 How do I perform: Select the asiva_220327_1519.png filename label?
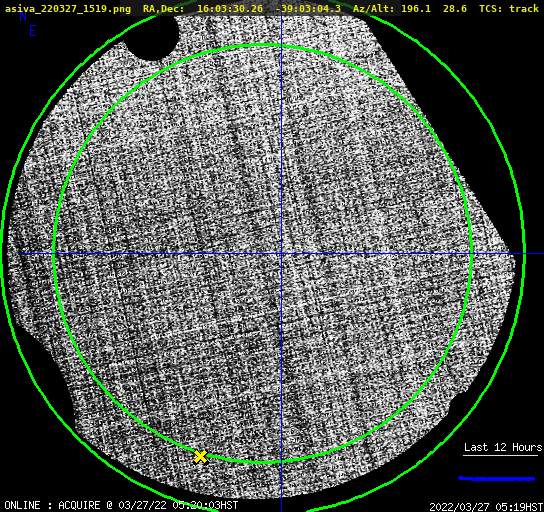(x=68, y=9)
